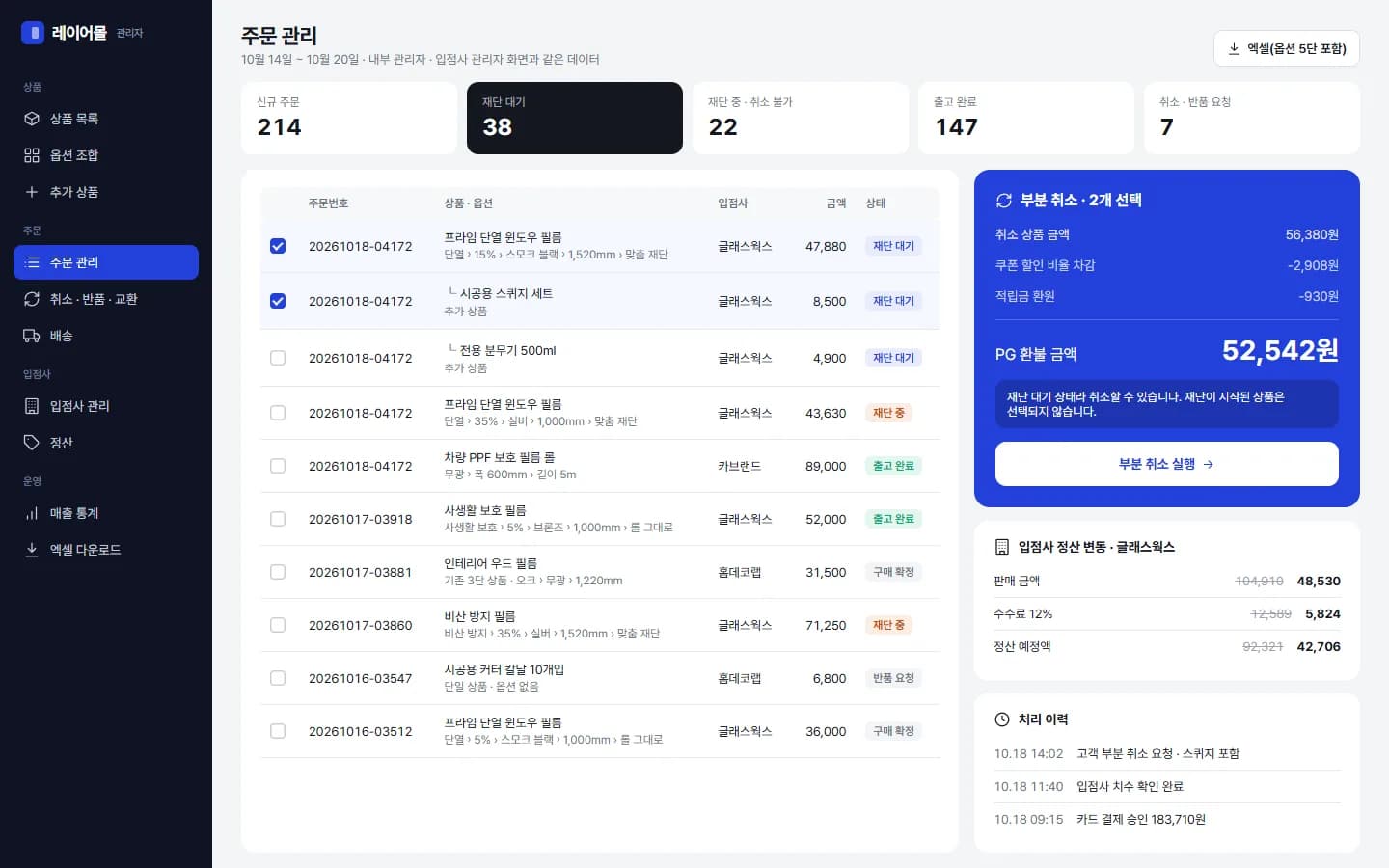1389x868 pixels.
Task: Click the 엑셀 다운로드 download icon in sidebar
Action: tap(32, 550)
